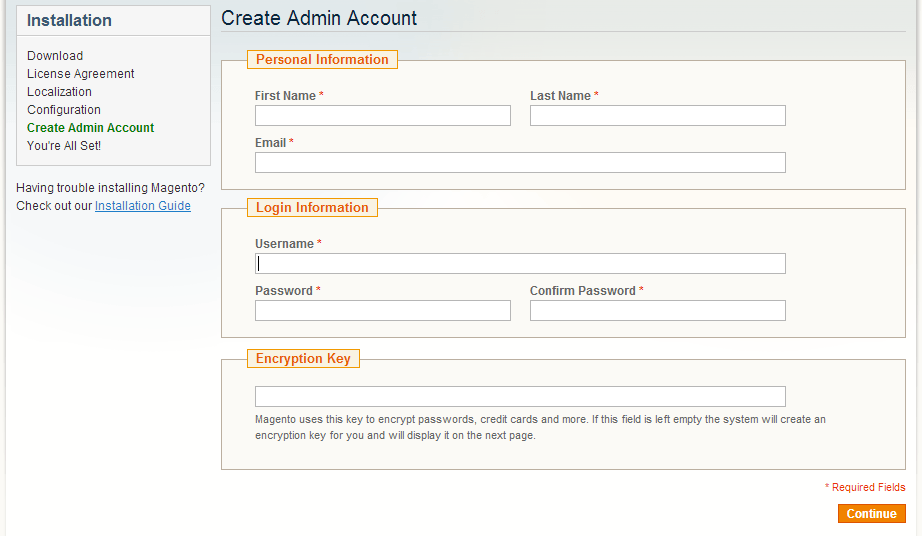This screenshot has width=922, height=536.
Task: Go to License Agreement step
Action: pyautogui.click(x=81, y=74)
